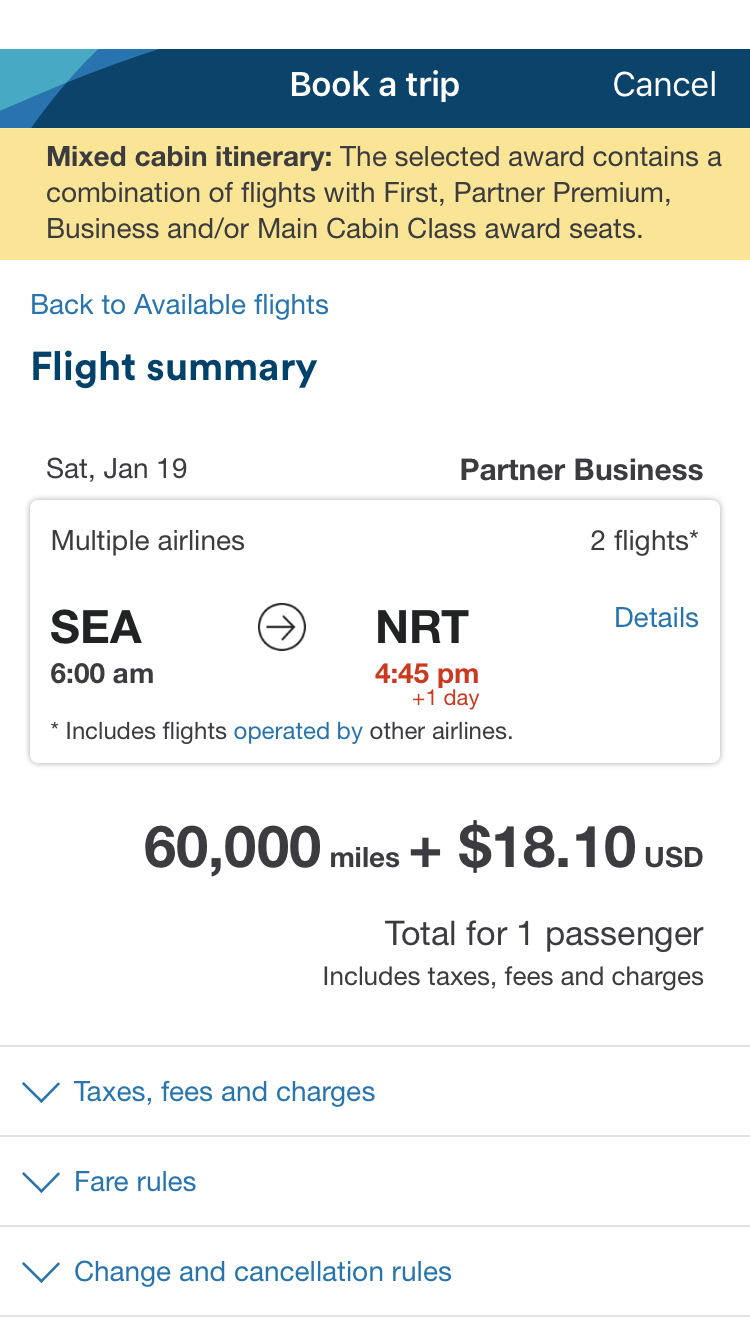Image resolution: width=750 pixels, height=1334 pixels.
Task: Expand the Taxes, fees and charges section
Action: [224, 1092]
